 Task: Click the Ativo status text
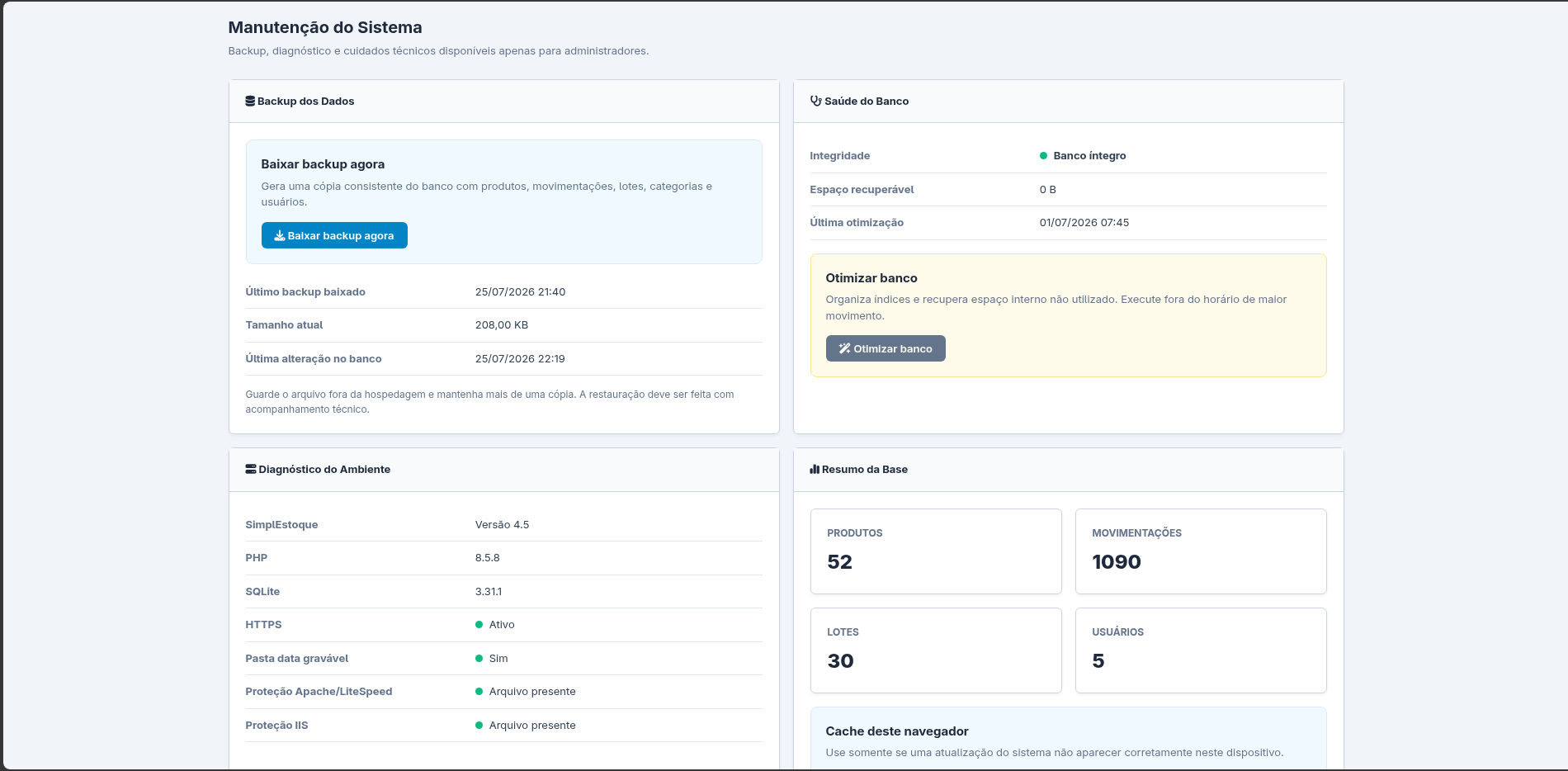pos(502,624)
